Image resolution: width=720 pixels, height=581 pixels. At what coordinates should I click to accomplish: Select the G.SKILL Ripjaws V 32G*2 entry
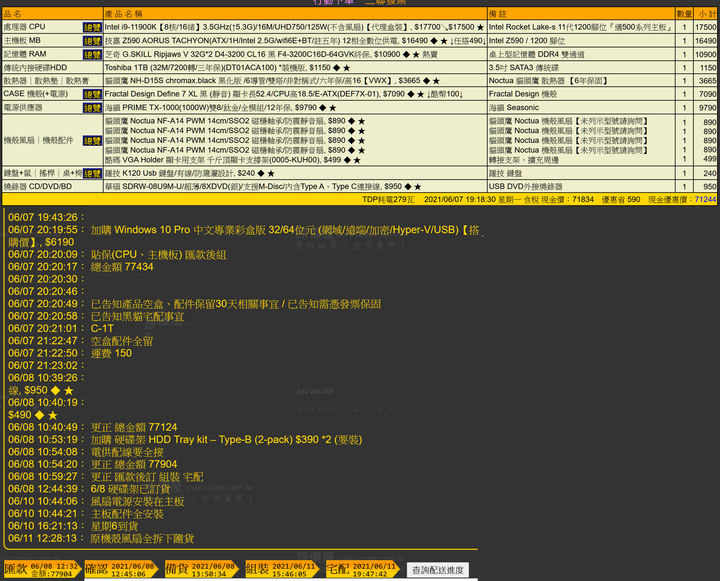coord(271,54)
